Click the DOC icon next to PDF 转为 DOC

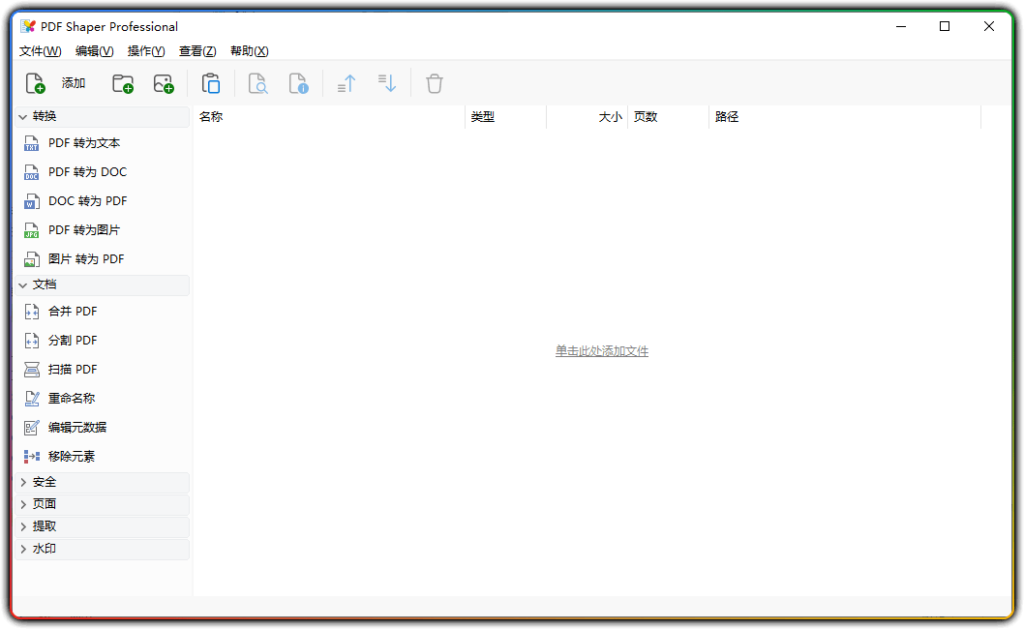(x=31, y=172)
